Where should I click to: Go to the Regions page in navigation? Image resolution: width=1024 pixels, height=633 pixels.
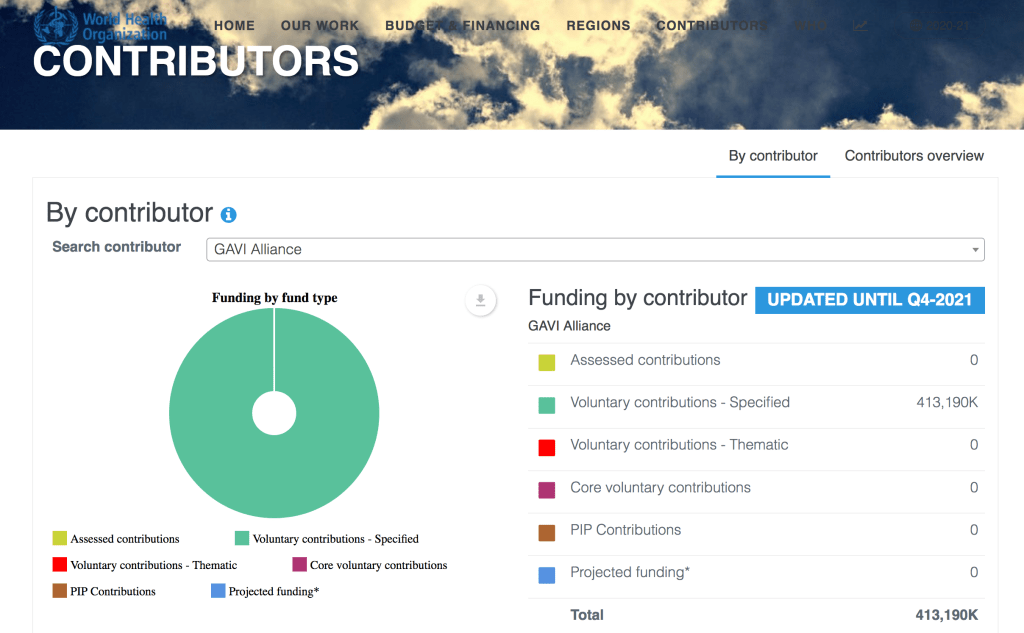(598, 26)
